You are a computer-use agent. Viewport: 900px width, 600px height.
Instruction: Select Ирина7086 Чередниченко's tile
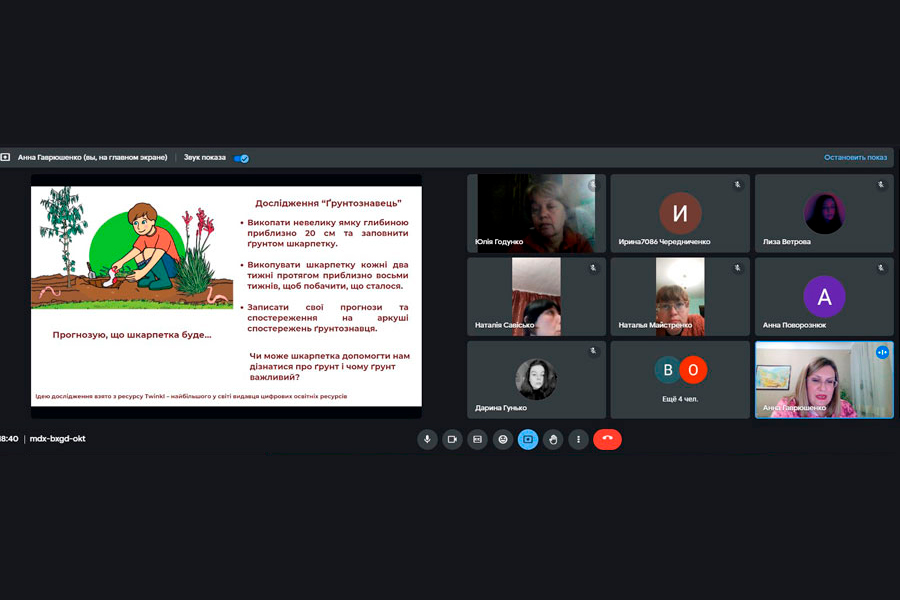[680, 213]
